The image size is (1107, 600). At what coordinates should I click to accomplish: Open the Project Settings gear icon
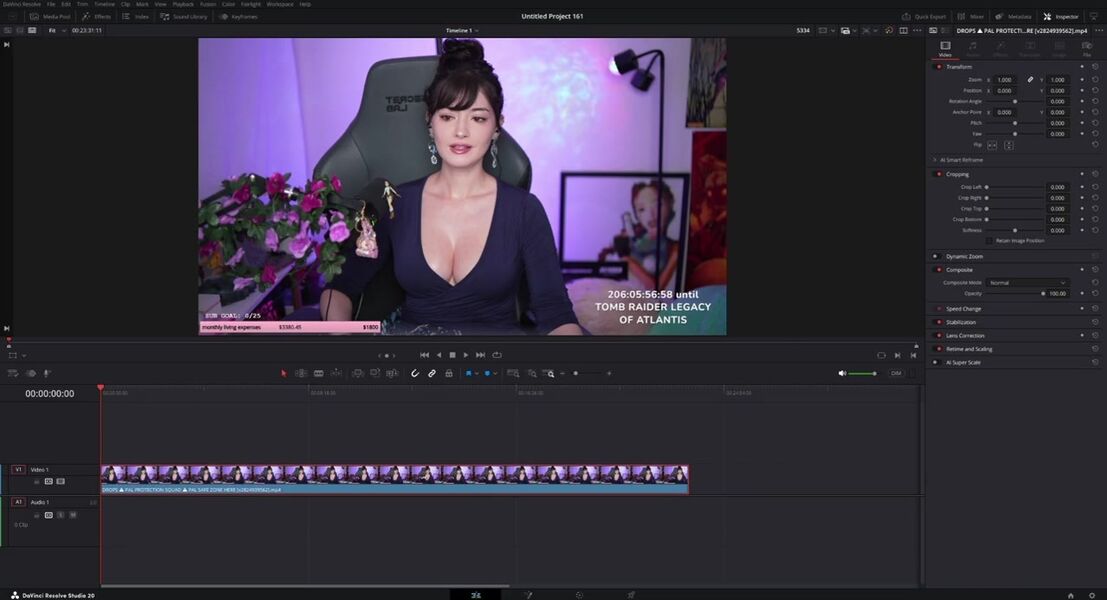click(1092, 595)
